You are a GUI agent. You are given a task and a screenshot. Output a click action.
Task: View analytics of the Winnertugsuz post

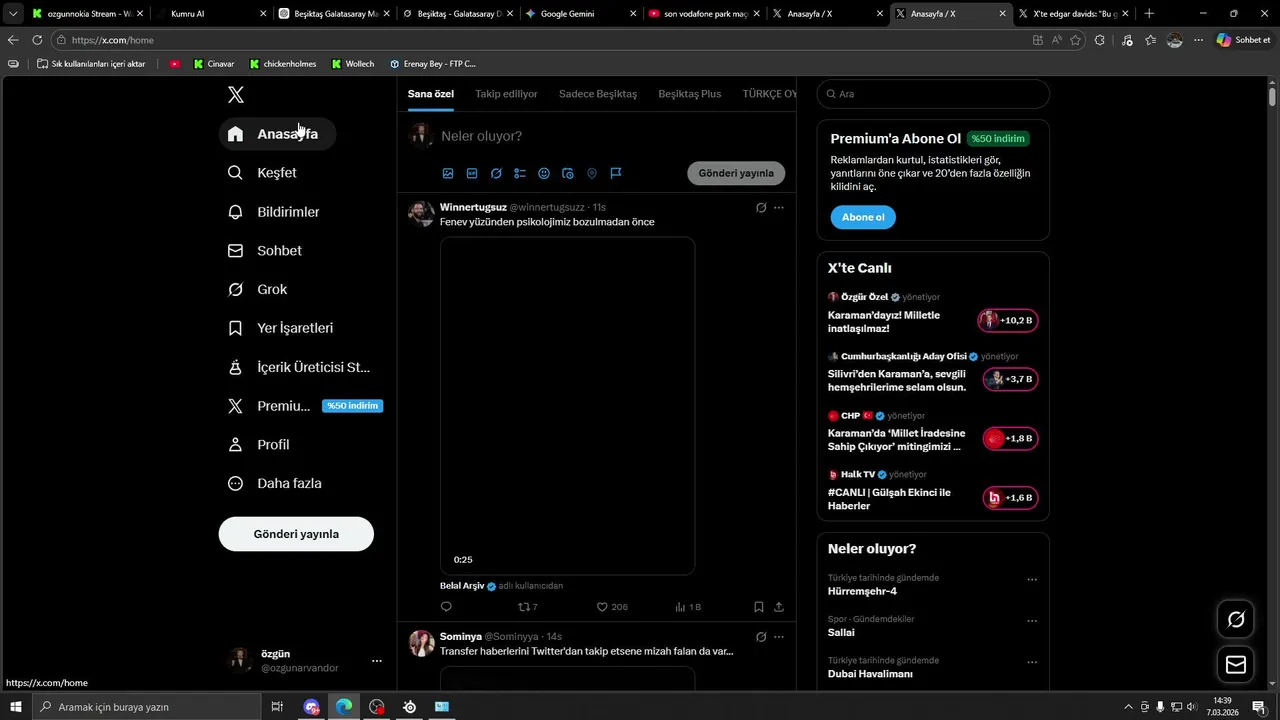click(x=688, y=607)
